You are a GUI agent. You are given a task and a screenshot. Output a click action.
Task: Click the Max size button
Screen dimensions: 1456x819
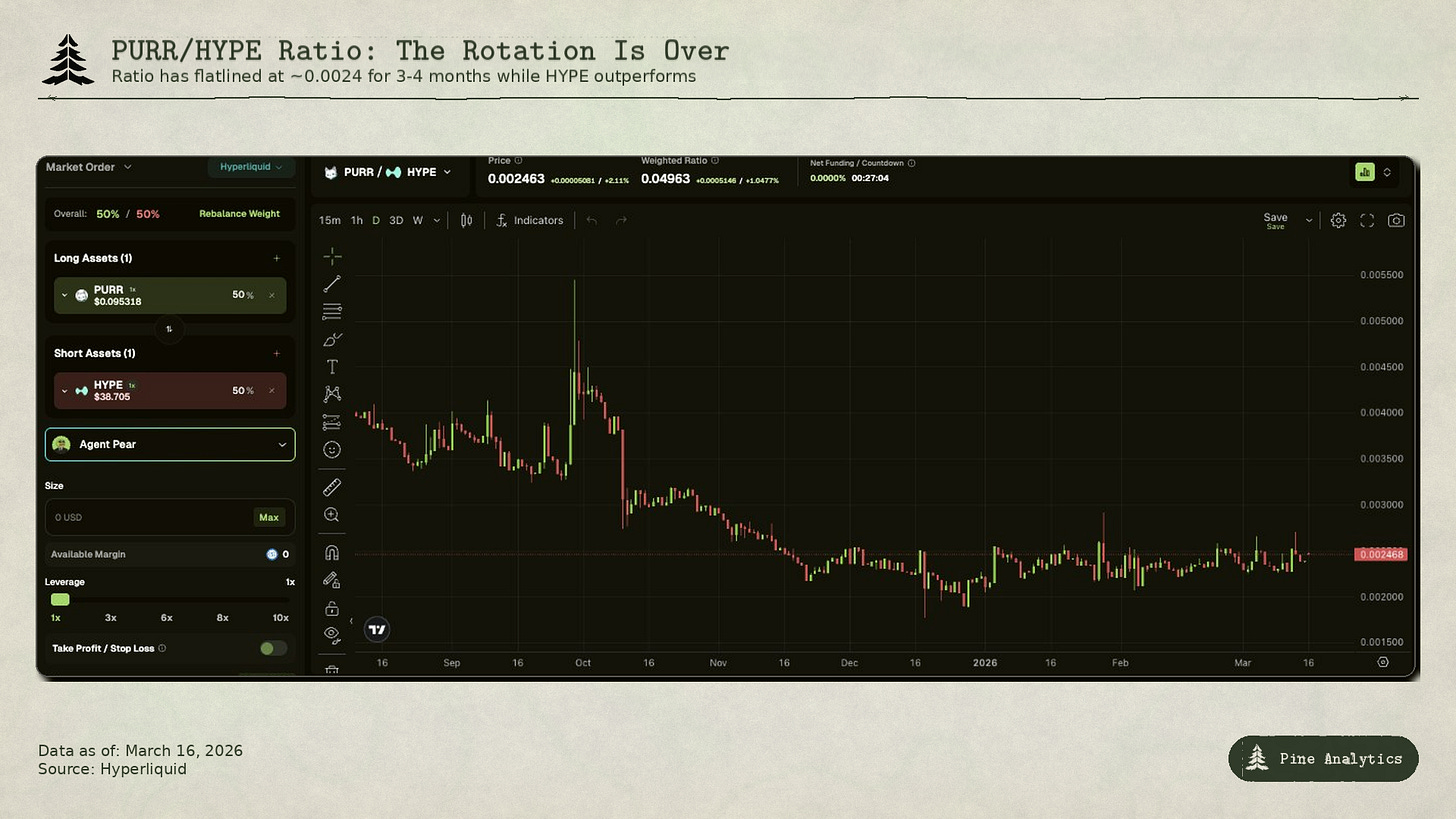point(268,517)
